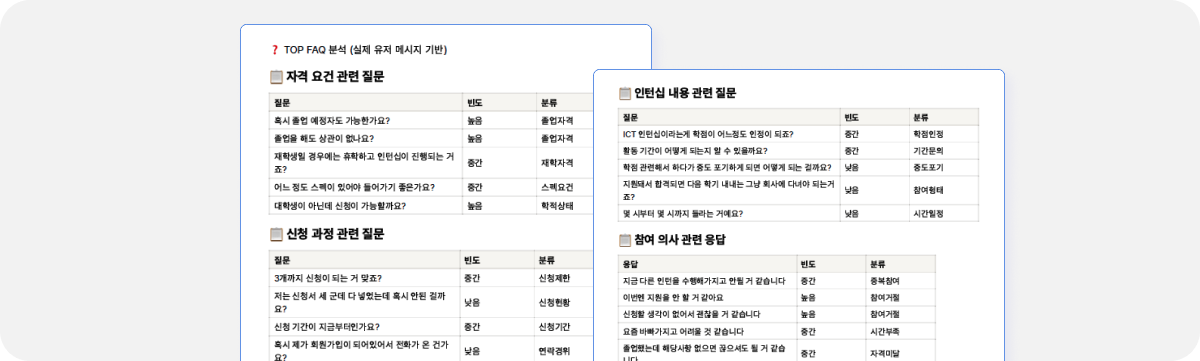This screenshot has width=1200, height=361.
Task: Click the '참여형태' classification cell
Action: coord(929,190)
